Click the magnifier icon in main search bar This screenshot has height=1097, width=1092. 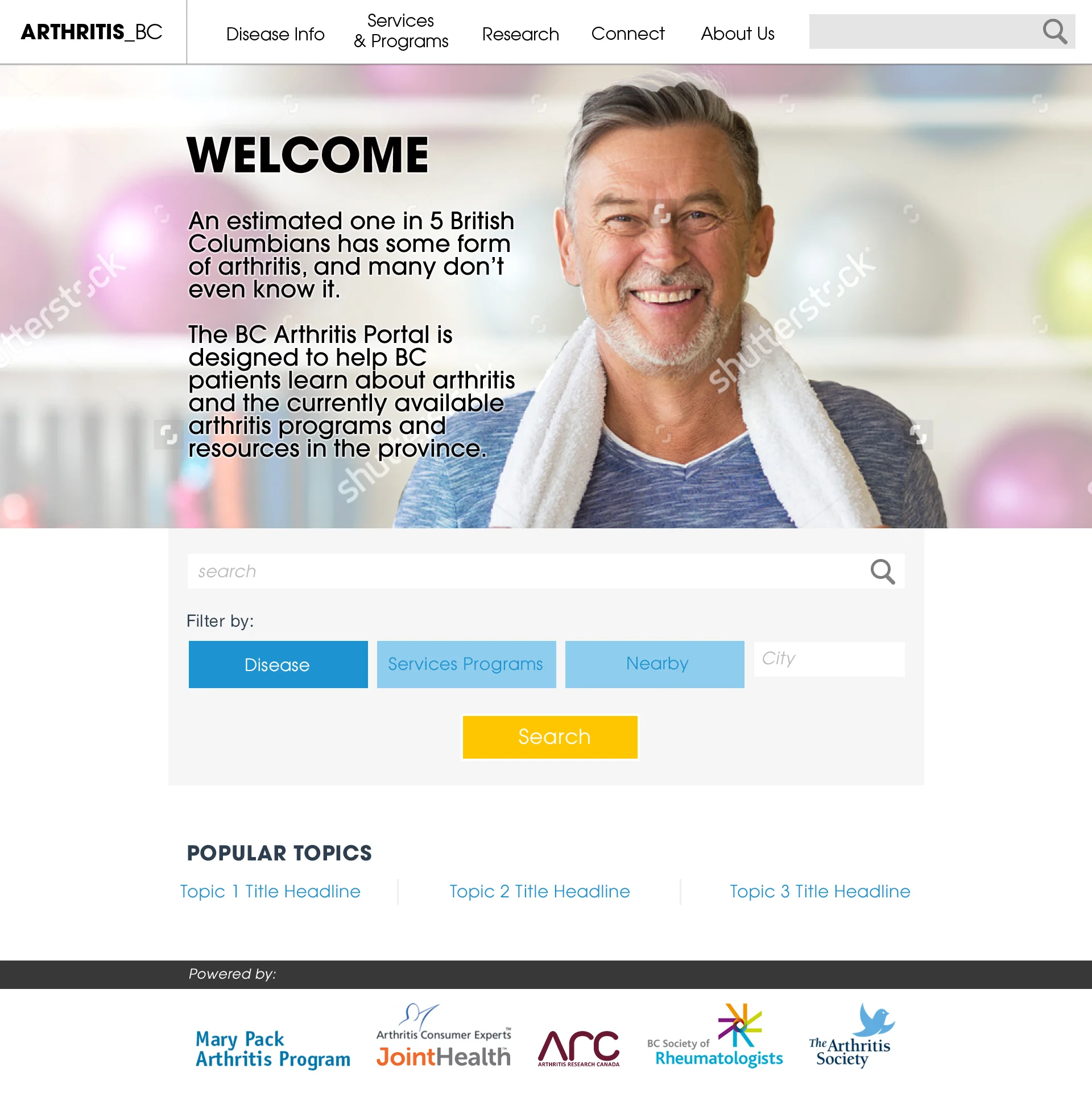882,572
